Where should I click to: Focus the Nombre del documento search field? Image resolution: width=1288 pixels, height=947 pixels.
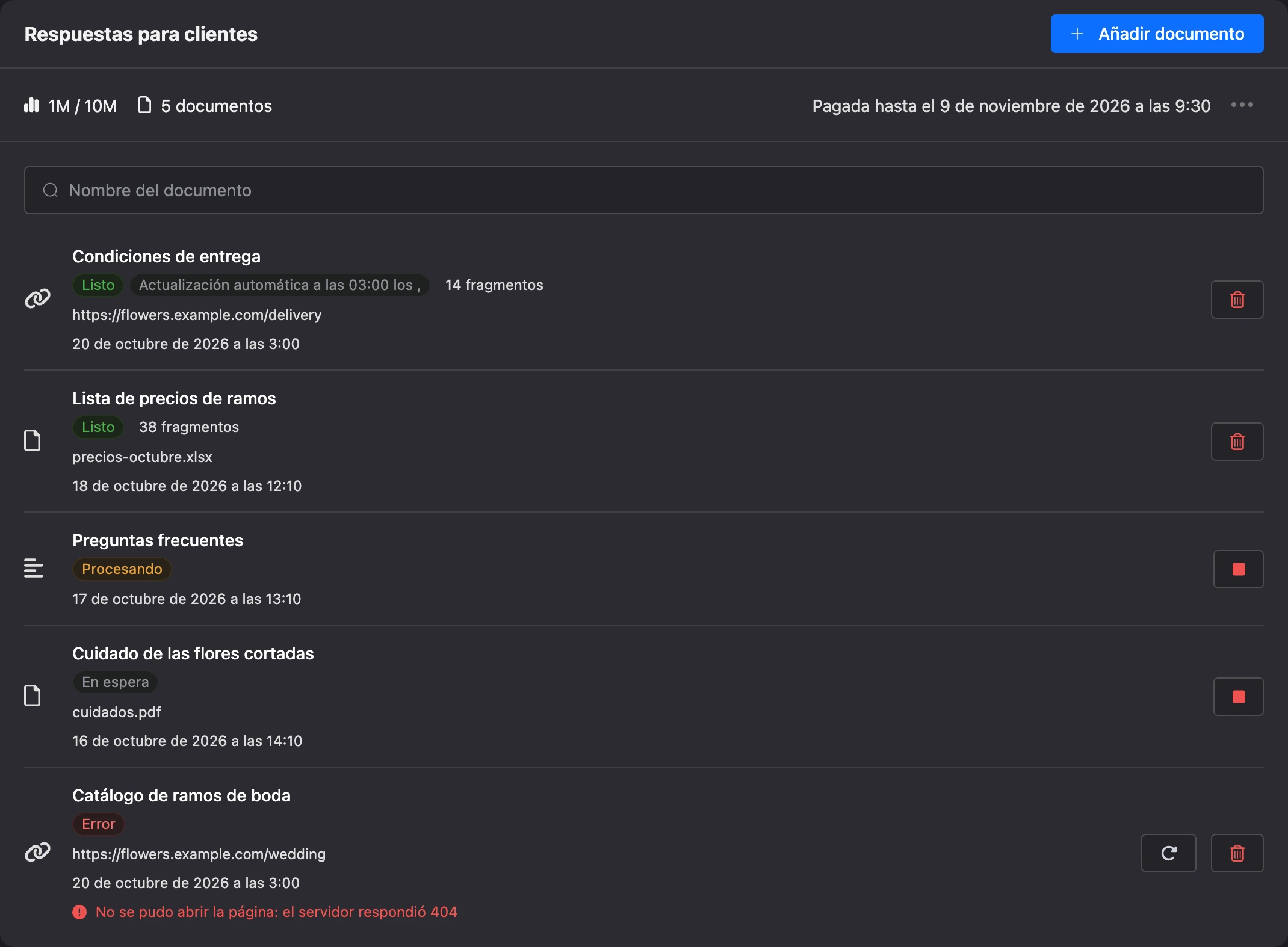point(643,190)
